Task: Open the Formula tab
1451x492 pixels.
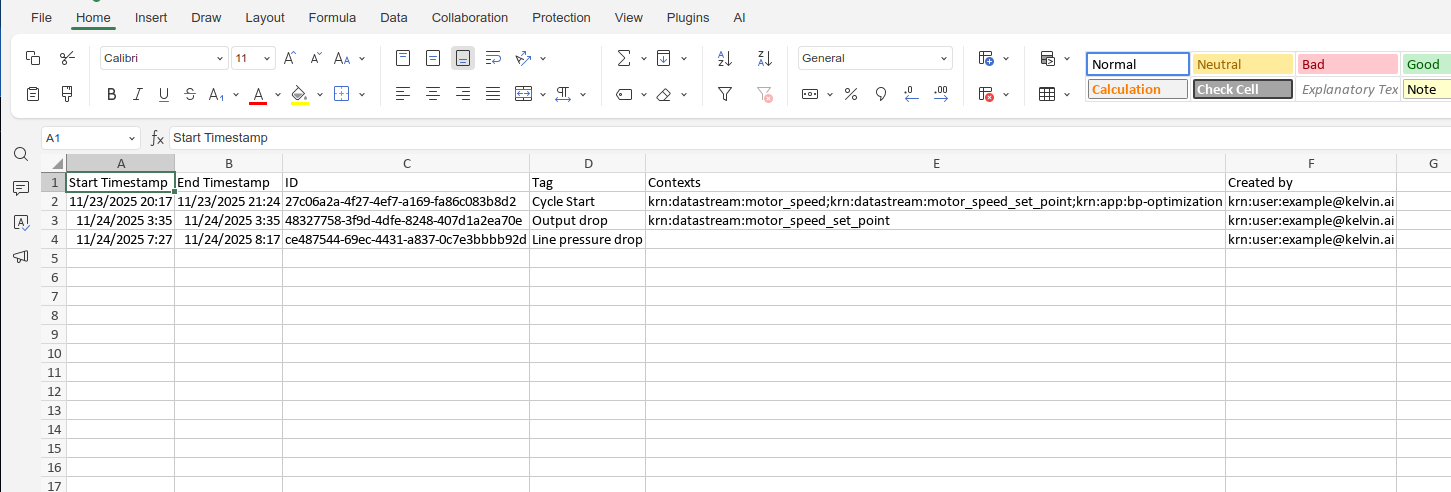Action: (332, 17)
